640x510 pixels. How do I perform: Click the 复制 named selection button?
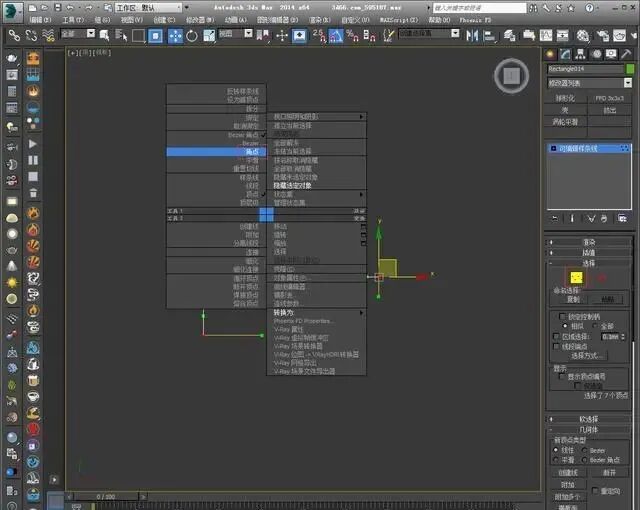click(x=573, y=299)
